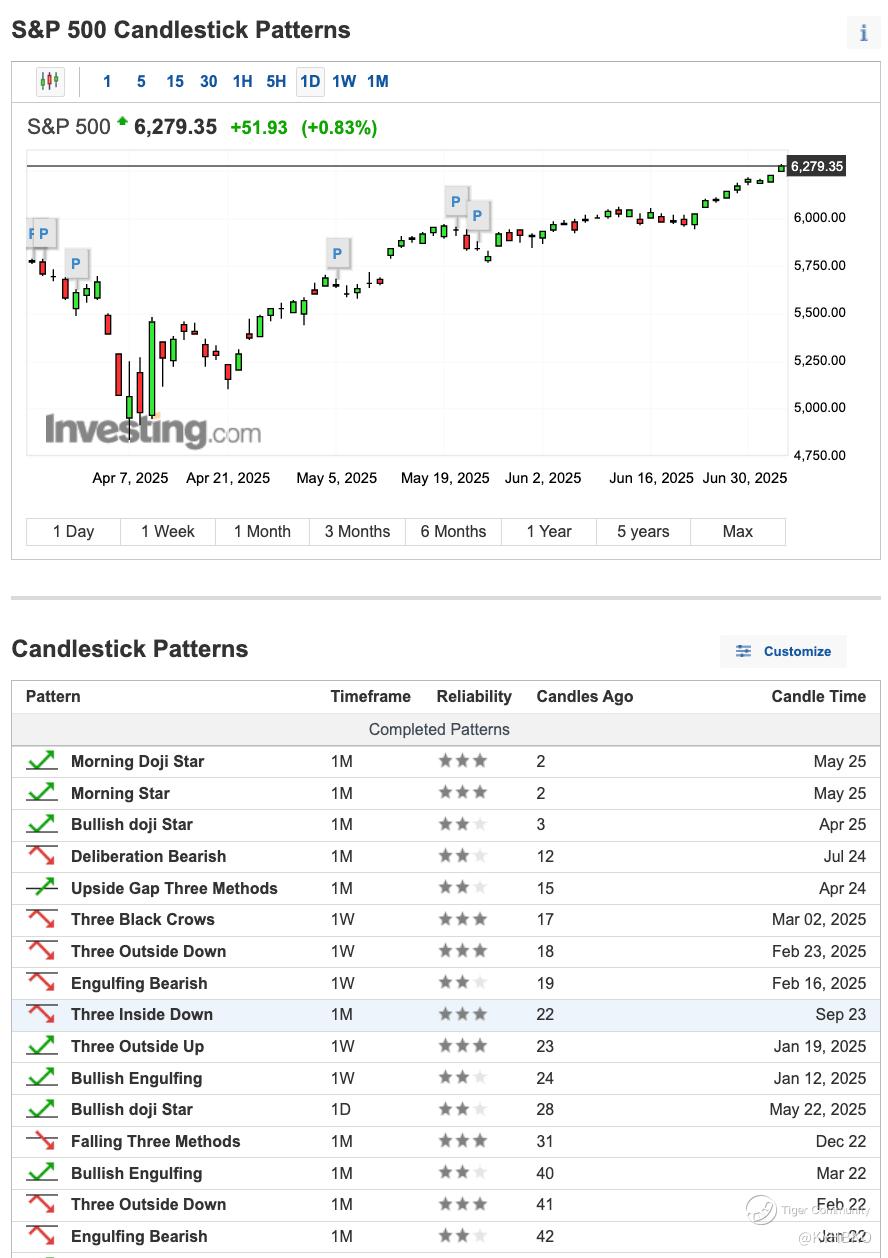
Task: Open the Upside Gap Three Methods pattern
Action: click(174, 888)
